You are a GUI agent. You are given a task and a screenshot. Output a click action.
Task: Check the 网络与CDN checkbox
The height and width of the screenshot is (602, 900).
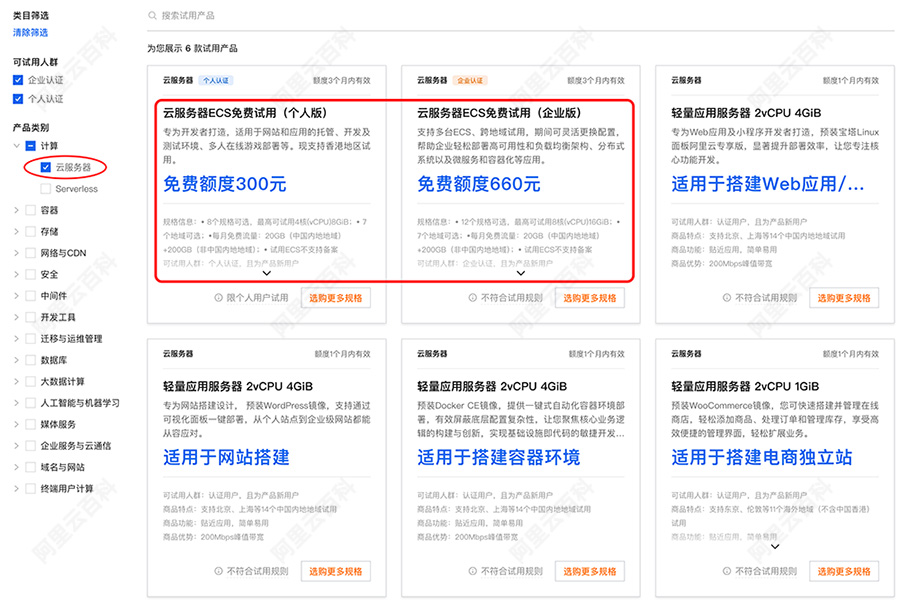coord(31,253)
